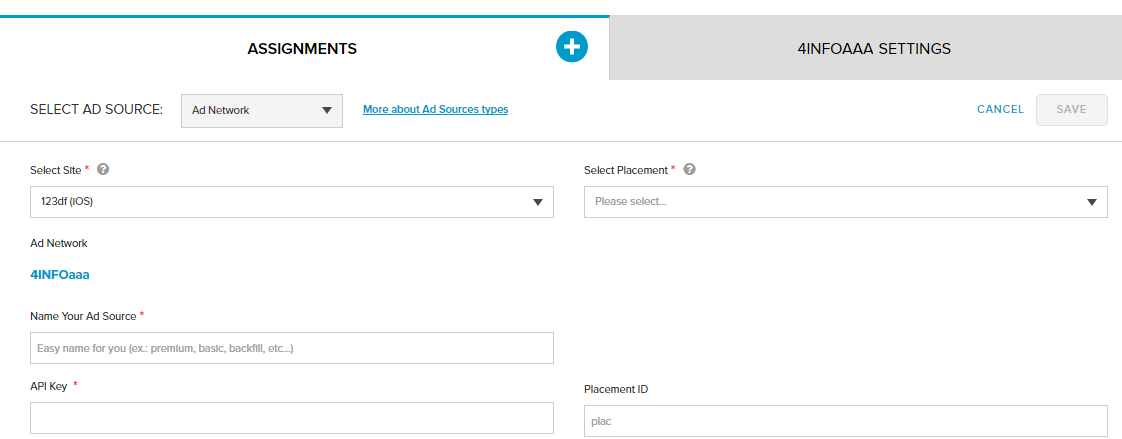Click the API Key label text
Screen dimensions: 1122x439
tap(49, 386)
